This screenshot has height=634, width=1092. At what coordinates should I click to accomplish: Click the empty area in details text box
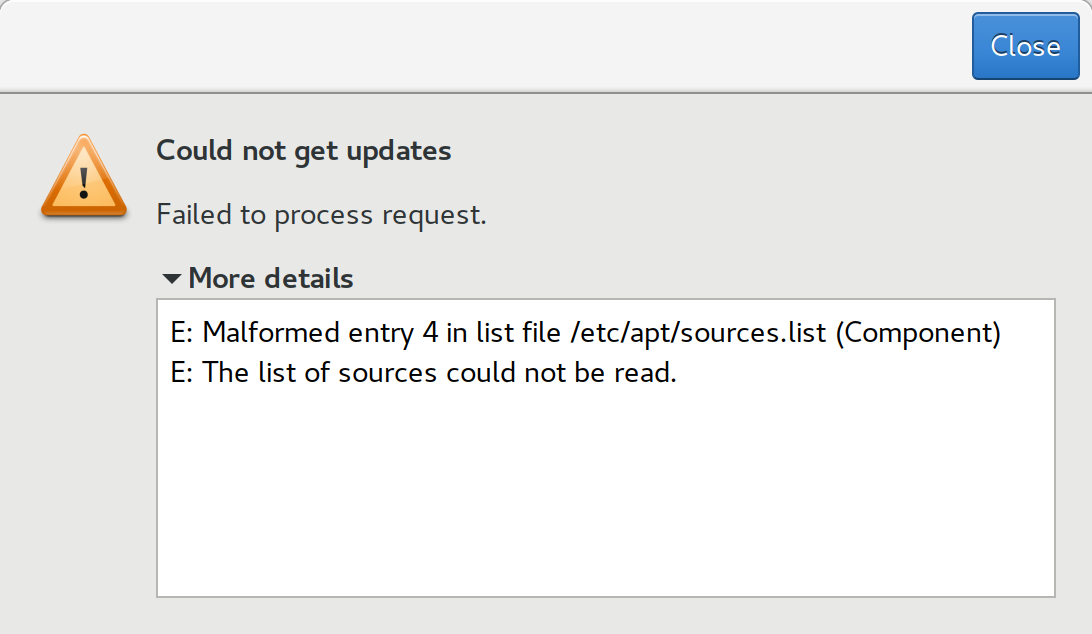coord(606,495)
